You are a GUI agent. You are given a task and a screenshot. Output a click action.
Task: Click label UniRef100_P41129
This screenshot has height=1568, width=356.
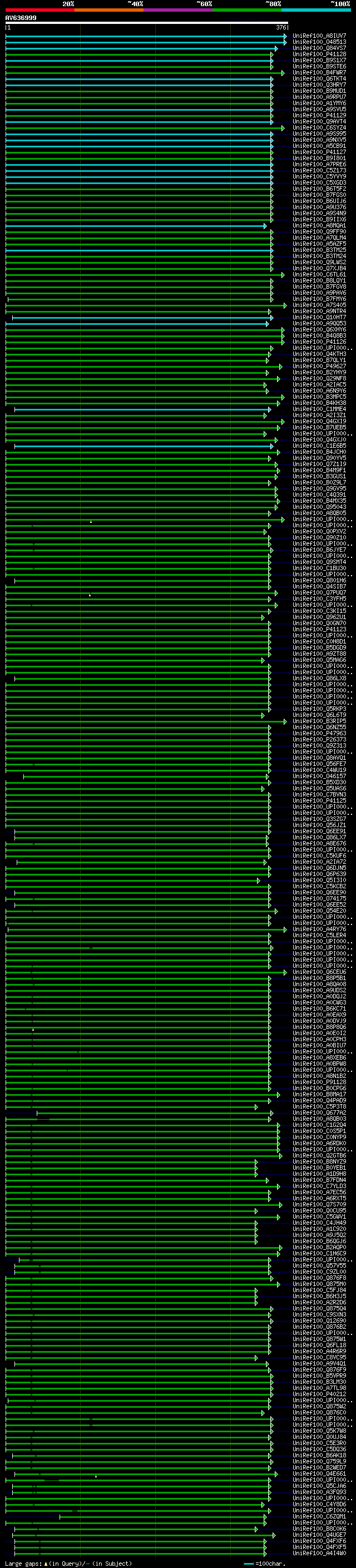tap(319, 116)
